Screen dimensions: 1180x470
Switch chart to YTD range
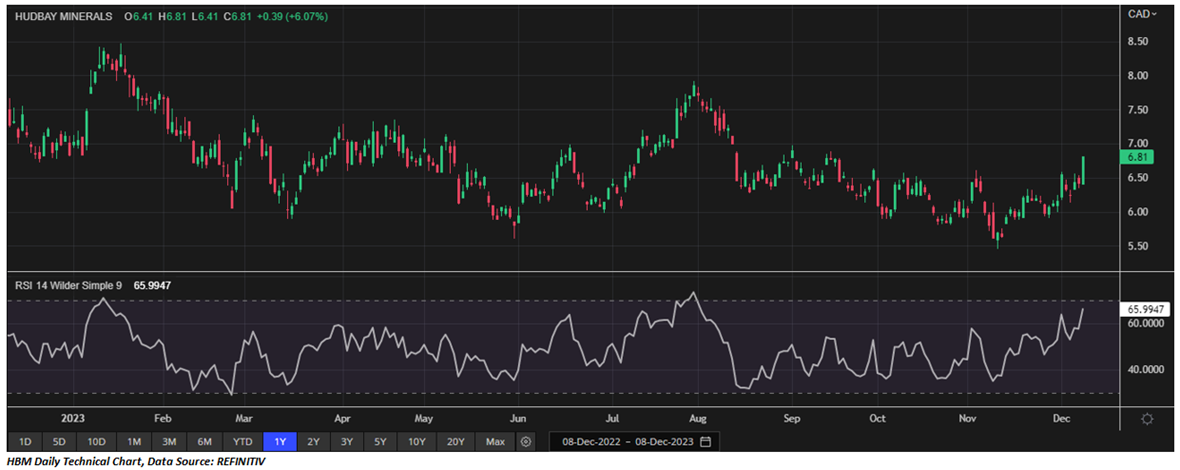pos(242,441)
